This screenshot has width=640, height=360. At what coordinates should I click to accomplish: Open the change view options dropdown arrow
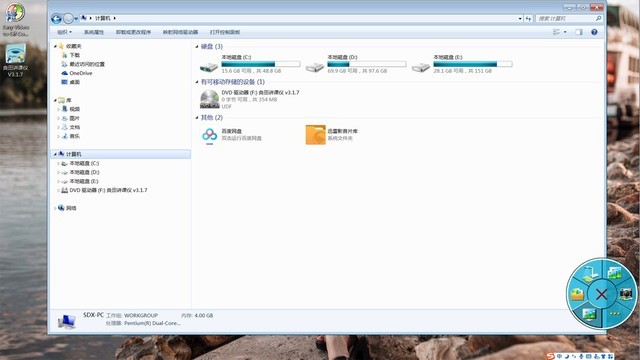pos(565,32)
